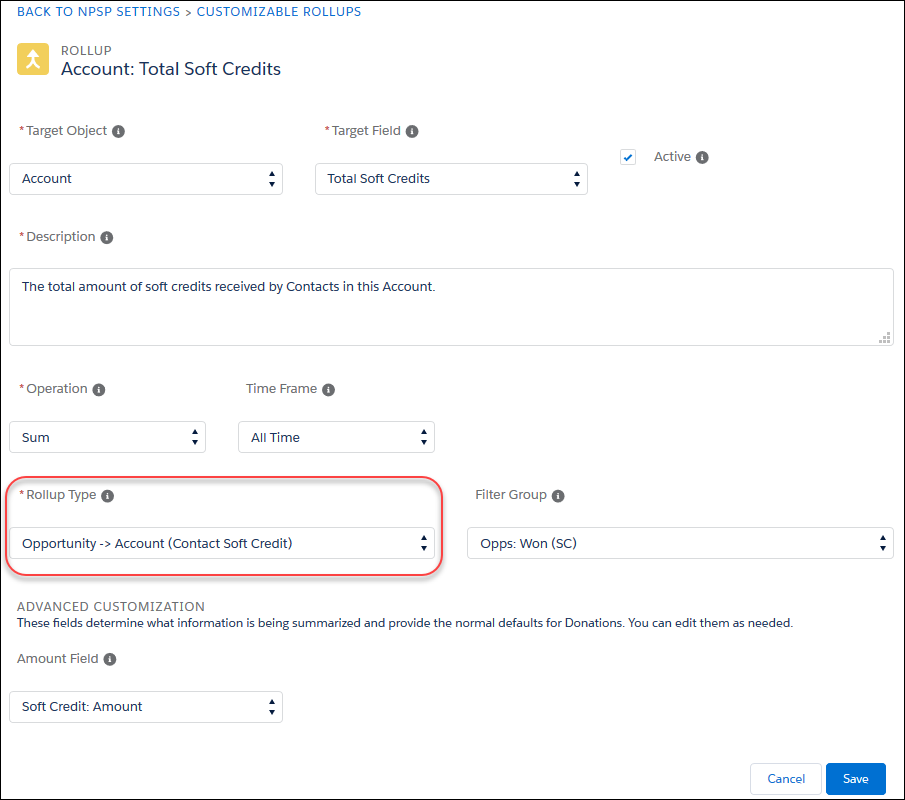Click the Rollup Type help icon
Image resolution: width=905 pixels, height=800 pixels.
tap(108, 495)
